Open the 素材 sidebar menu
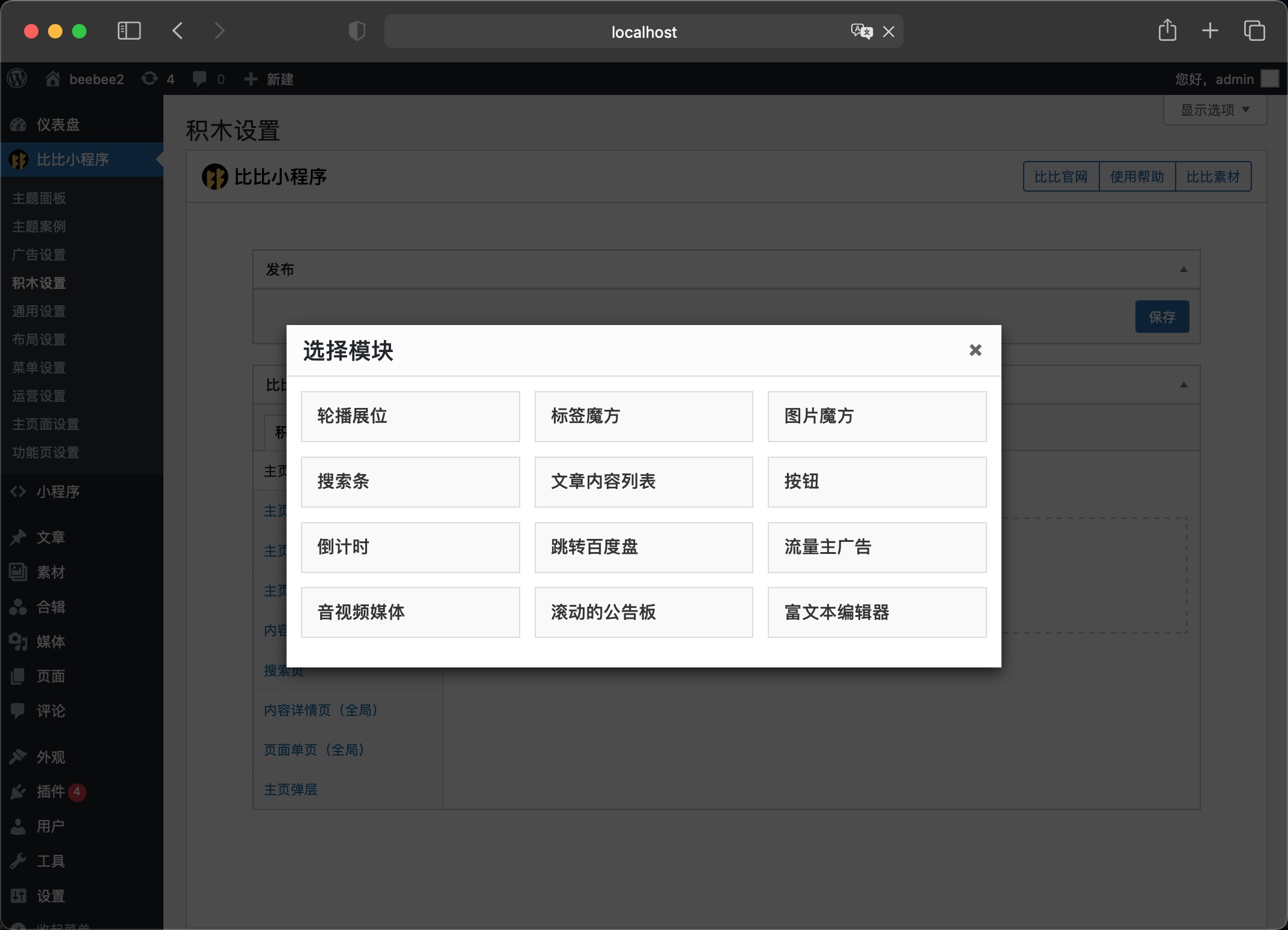Viewport: 1288px width, 930px height. [82, 572]
